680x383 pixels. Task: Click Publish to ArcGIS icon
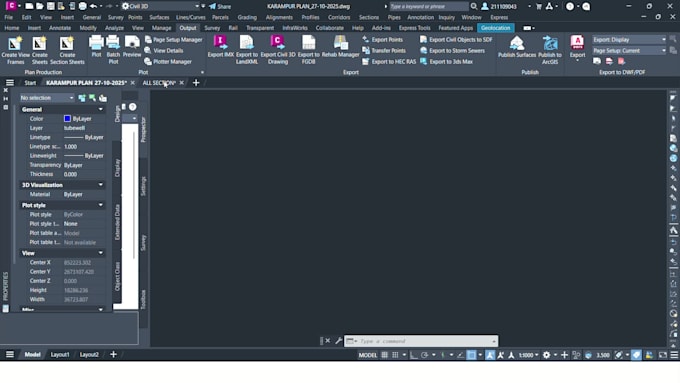(550, 43)
